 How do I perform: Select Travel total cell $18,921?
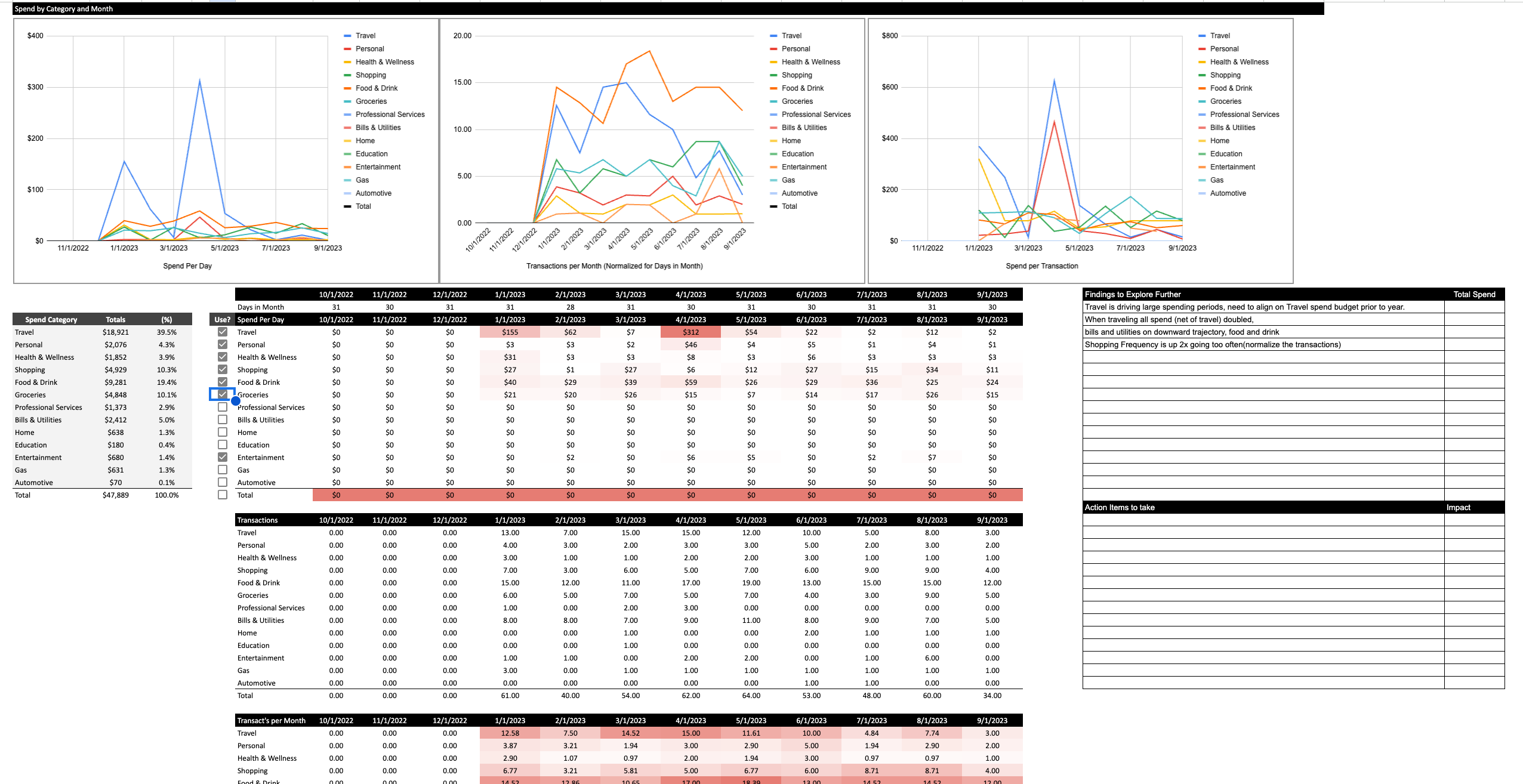point(115,332)
